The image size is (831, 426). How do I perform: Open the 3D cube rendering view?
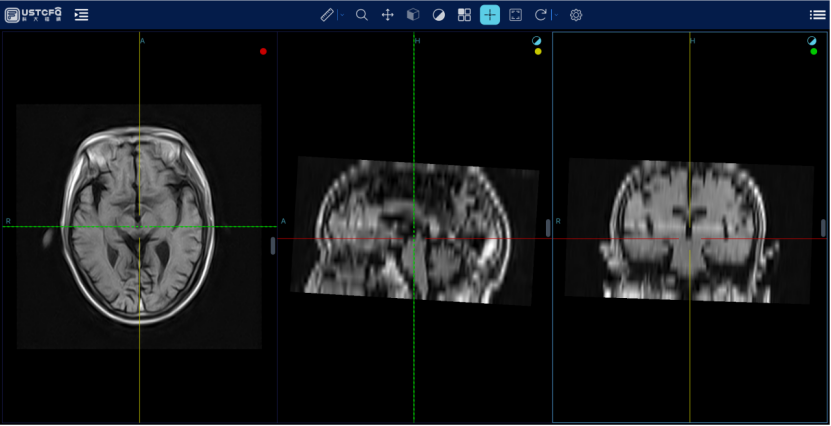[413, 15]
